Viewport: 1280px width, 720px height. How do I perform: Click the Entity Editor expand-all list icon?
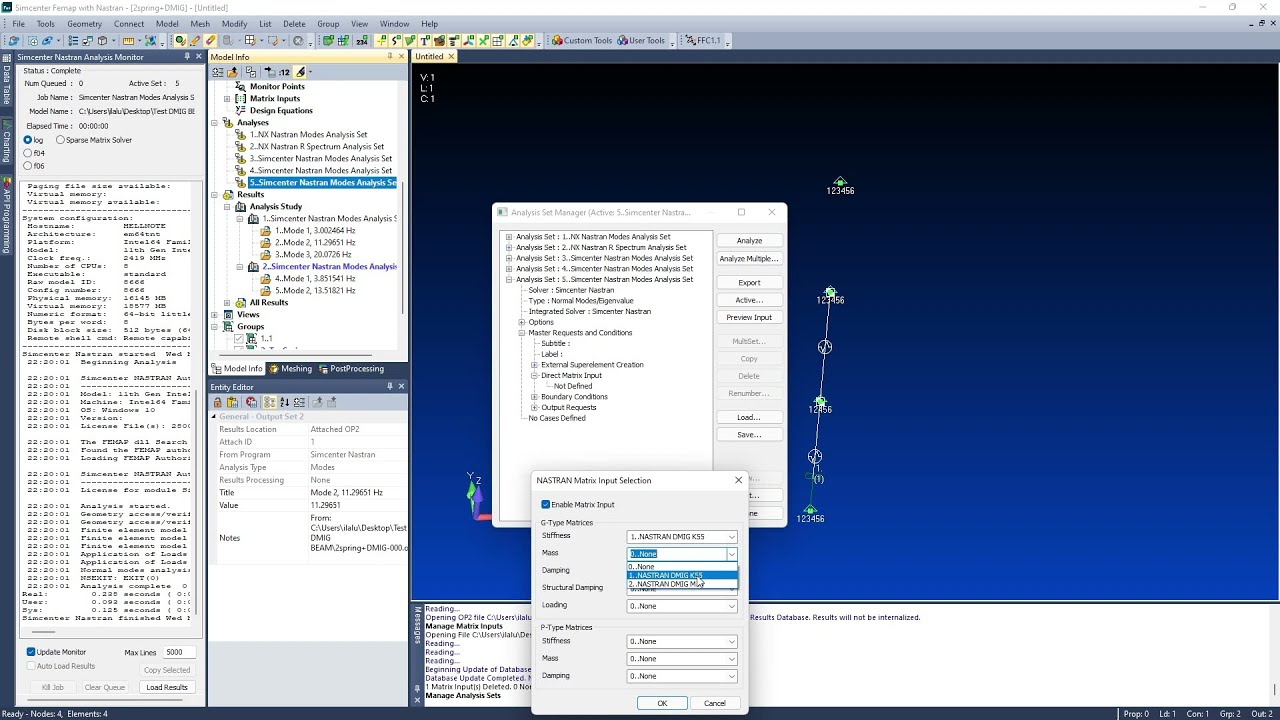(300, 402)
